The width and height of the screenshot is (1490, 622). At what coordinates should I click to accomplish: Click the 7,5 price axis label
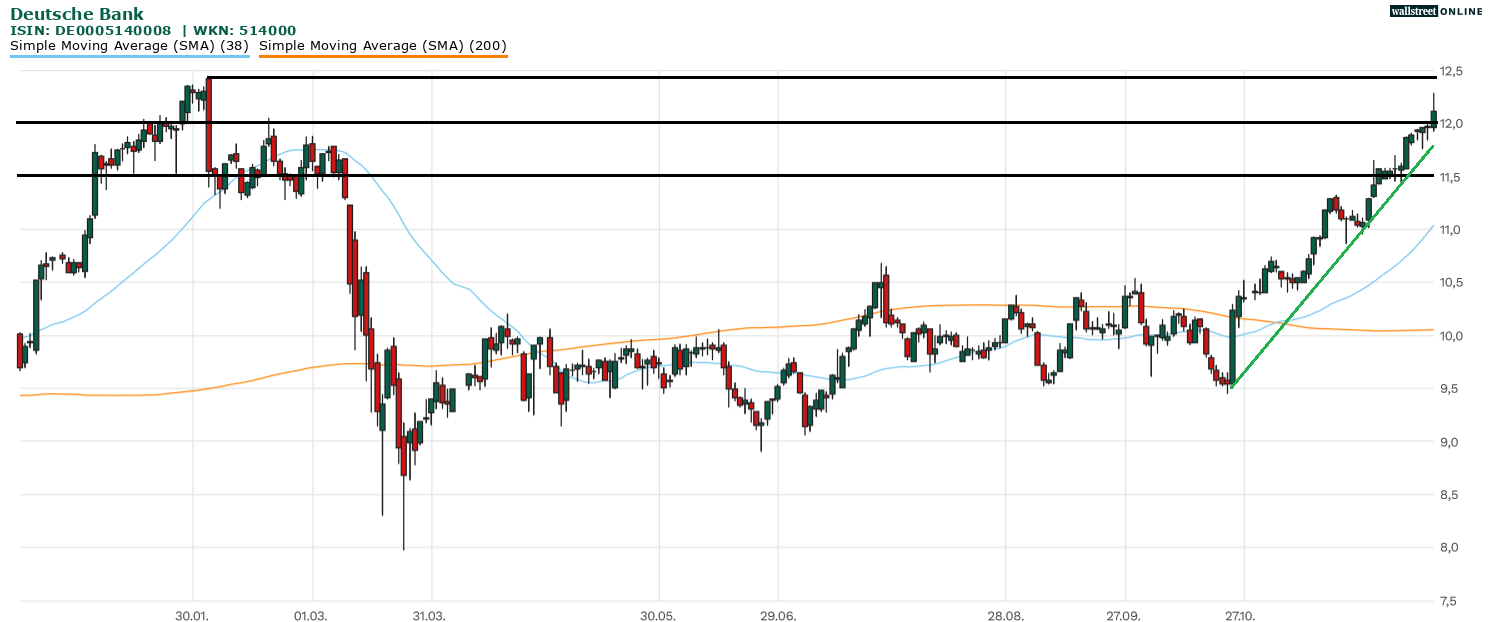[x=1450, y=601]
